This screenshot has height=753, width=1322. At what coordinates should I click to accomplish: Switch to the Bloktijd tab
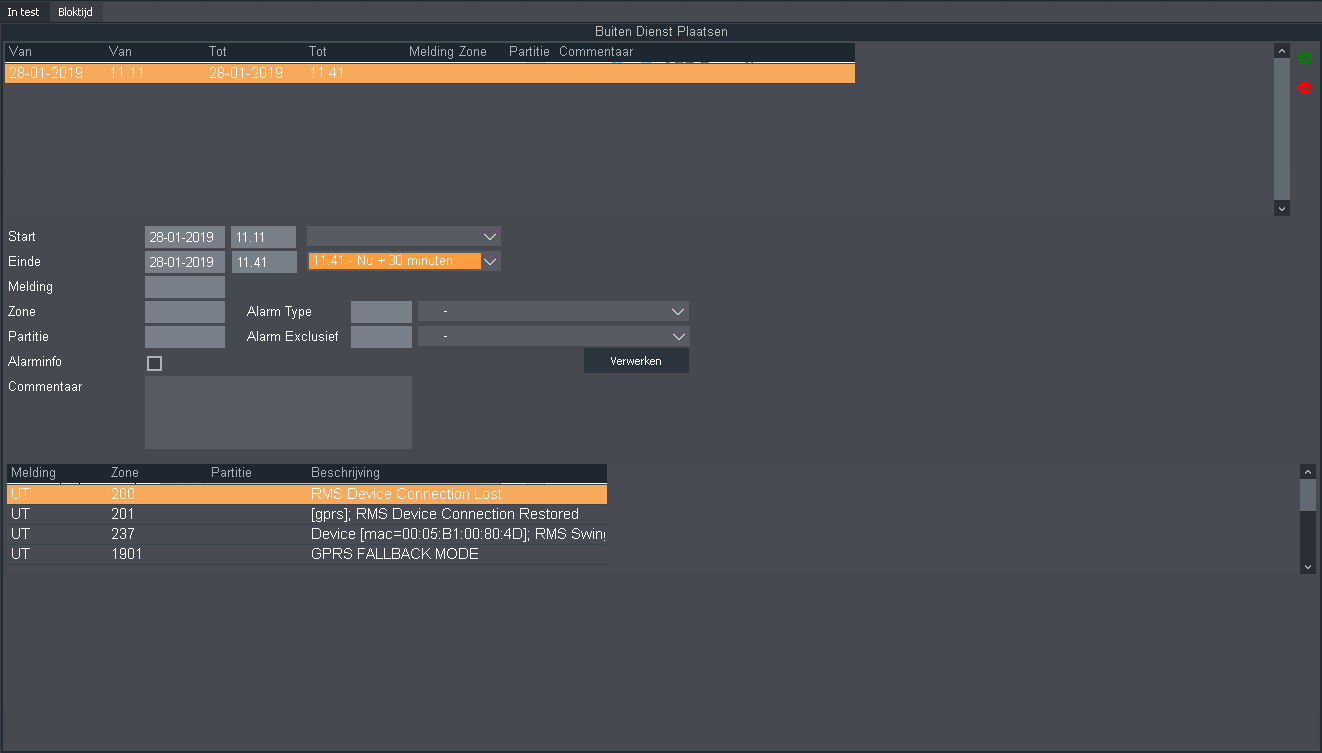pyautogui.click(x=75, y=12)
